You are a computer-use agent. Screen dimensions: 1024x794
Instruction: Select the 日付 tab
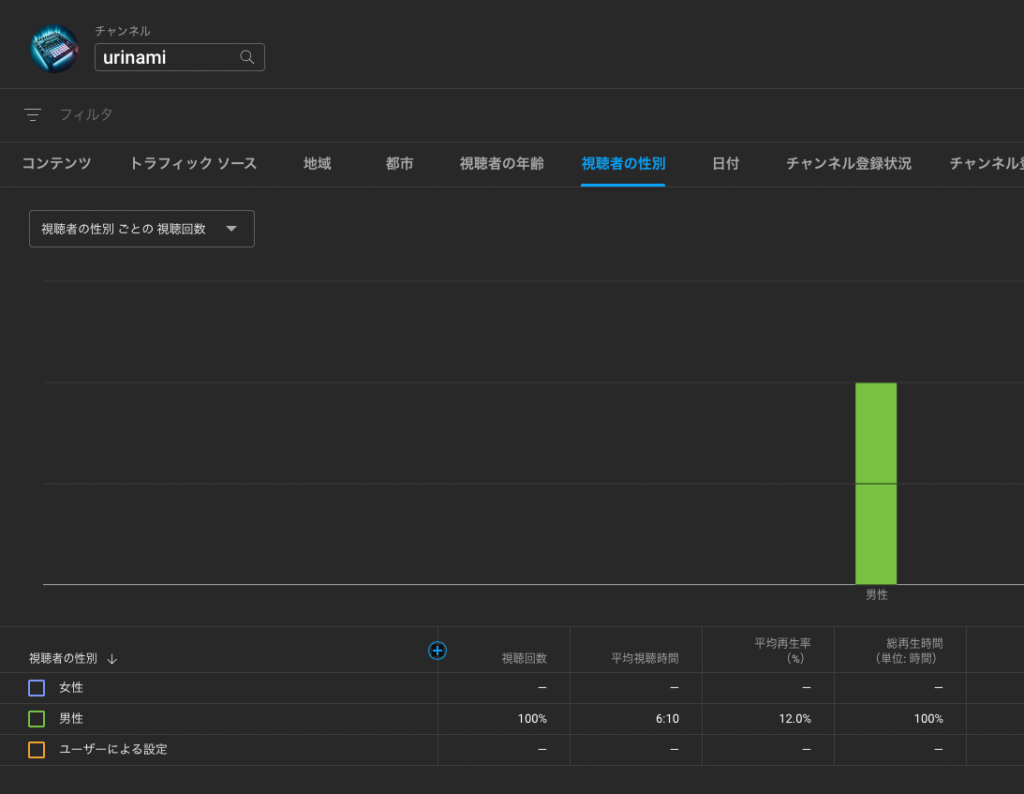(x=725, y=164)
